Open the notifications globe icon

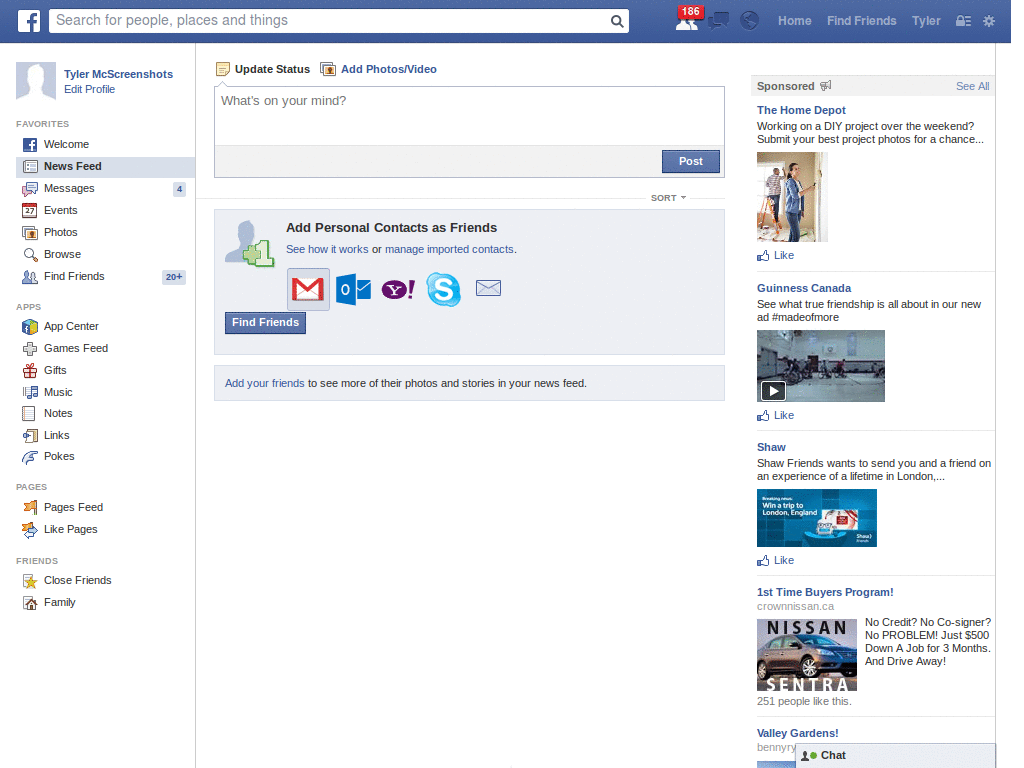pos(749,21)
